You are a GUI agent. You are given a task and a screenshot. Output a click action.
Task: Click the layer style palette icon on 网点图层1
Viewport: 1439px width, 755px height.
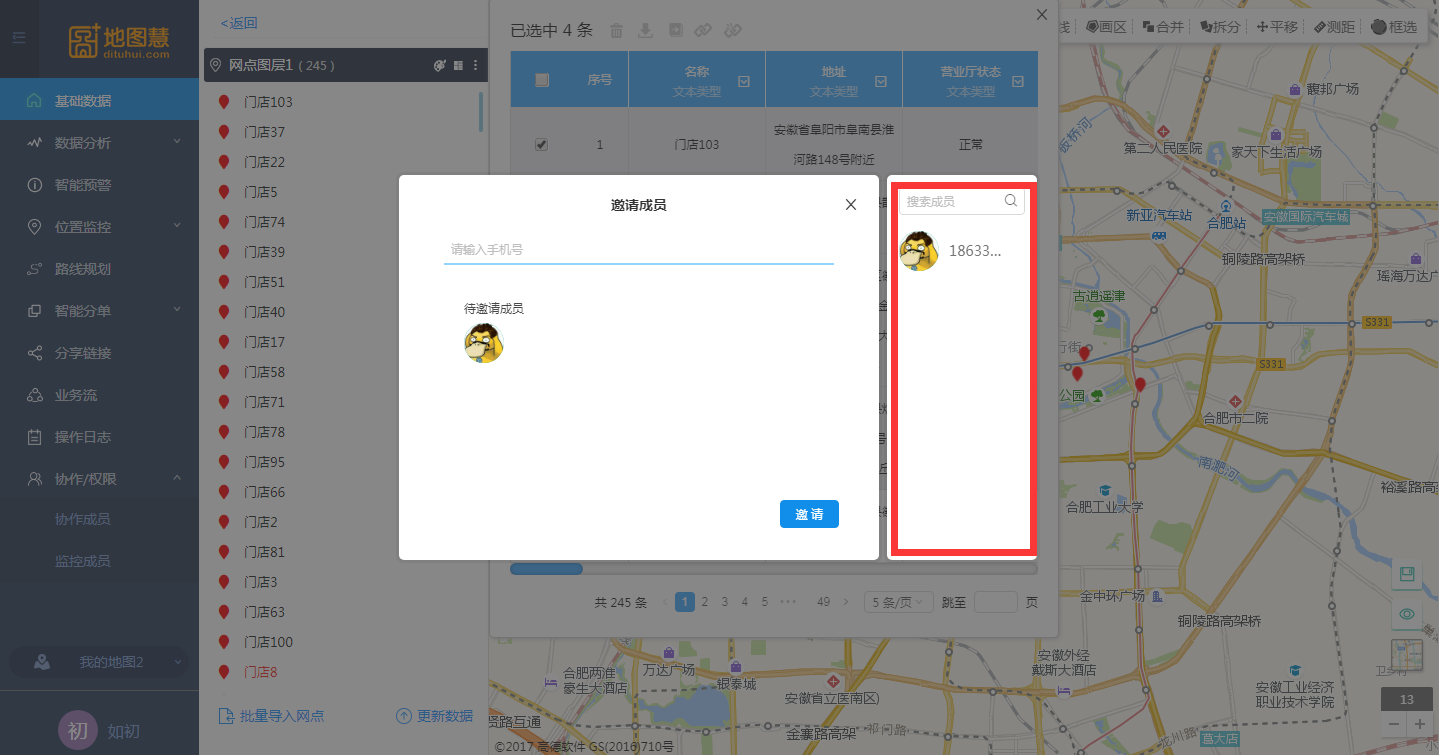(x=439, y=65)
